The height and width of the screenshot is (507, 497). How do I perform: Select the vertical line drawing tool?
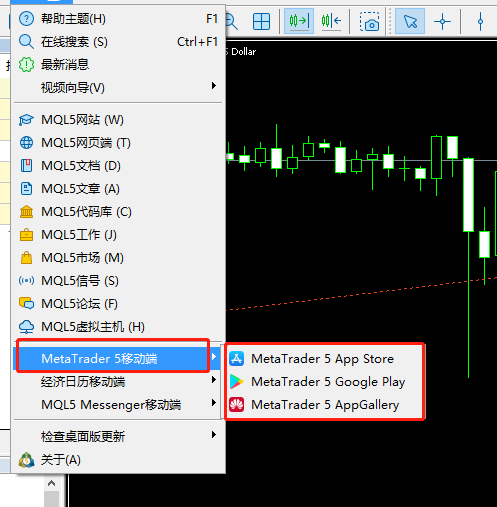[480, 22]
